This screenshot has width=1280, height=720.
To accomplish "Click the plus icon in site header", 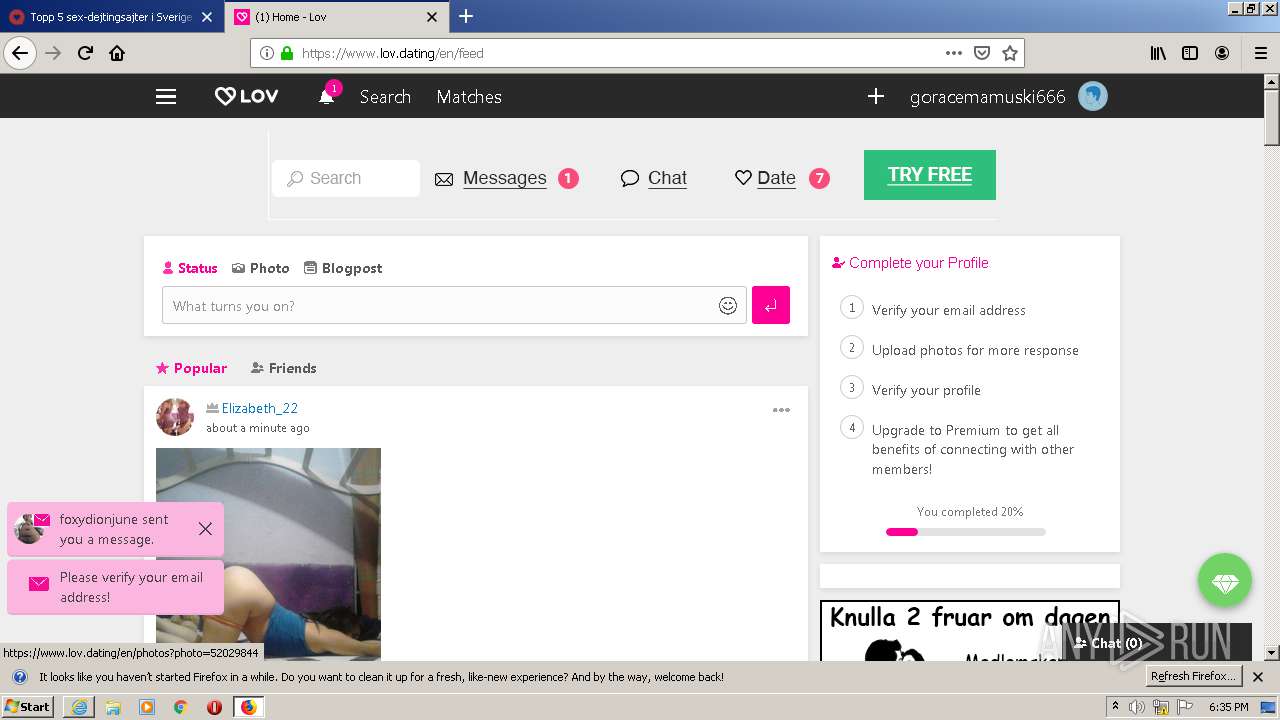I will tap(876, 96).
